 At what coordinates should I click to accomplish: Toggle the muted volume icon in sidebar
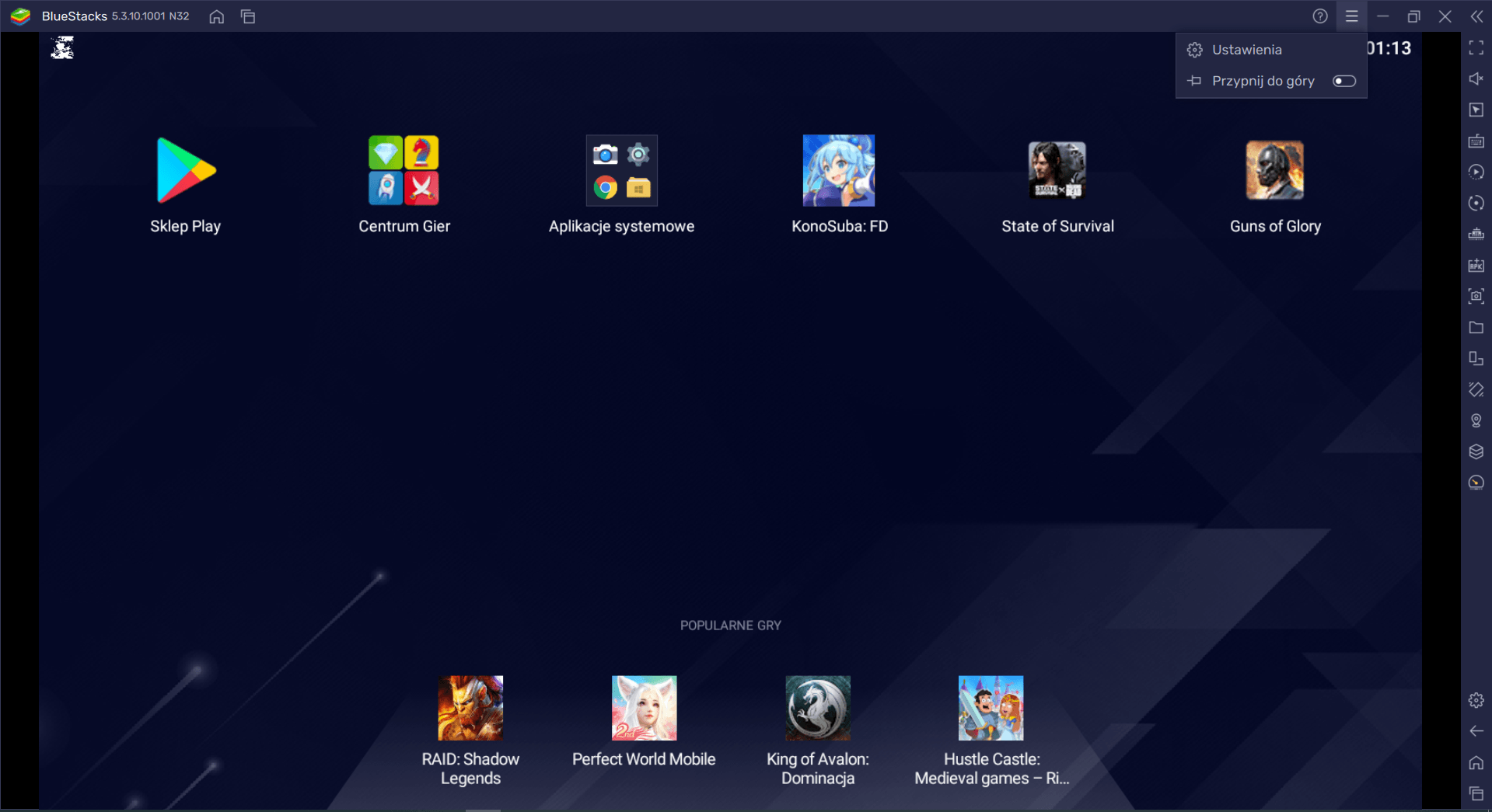coord(1476,79)
